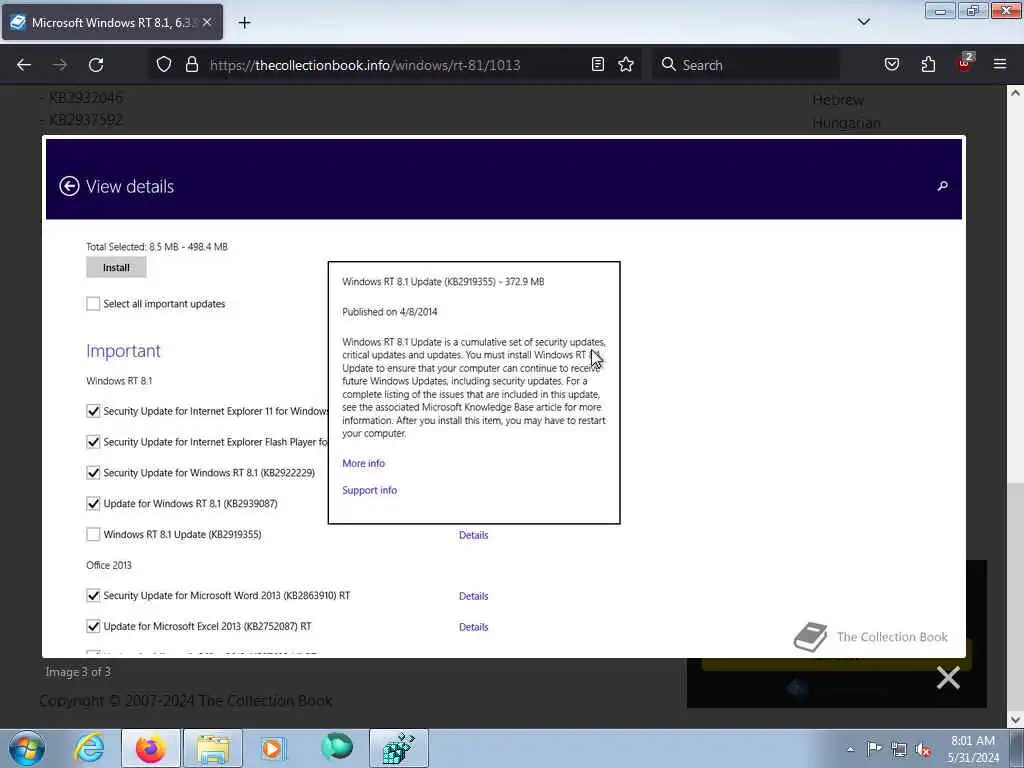Open Windows Media Player from taskbar
Screen dimensions: 1024x768
274,748
